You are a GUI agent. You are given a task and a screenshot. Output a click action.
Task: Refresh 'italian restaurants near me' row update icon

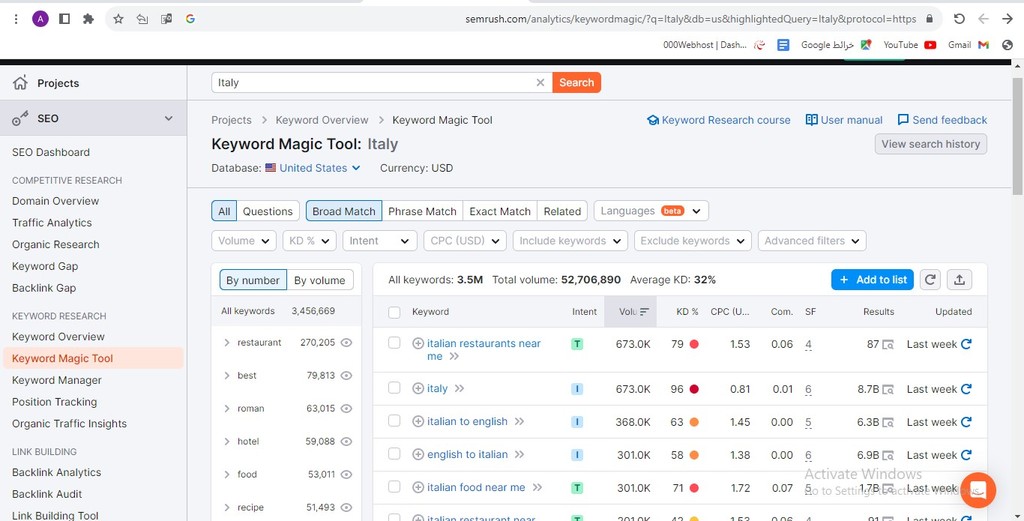(967, 343)
